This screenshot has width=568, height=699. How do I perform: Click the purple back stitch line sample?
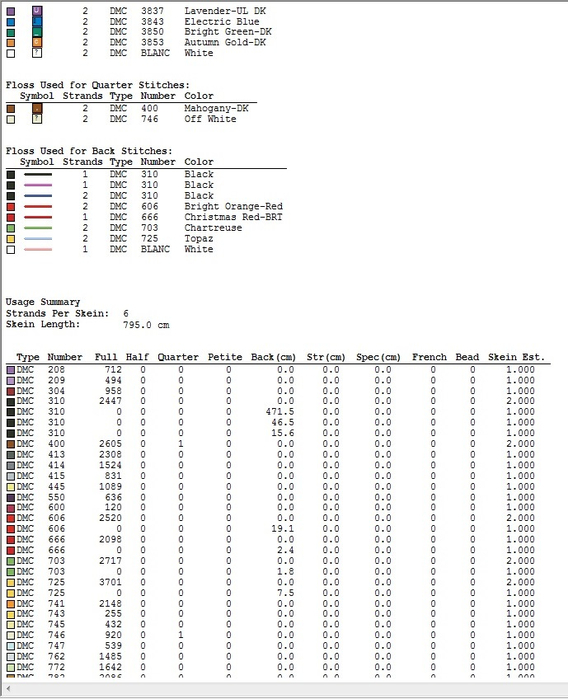(38, 185)
